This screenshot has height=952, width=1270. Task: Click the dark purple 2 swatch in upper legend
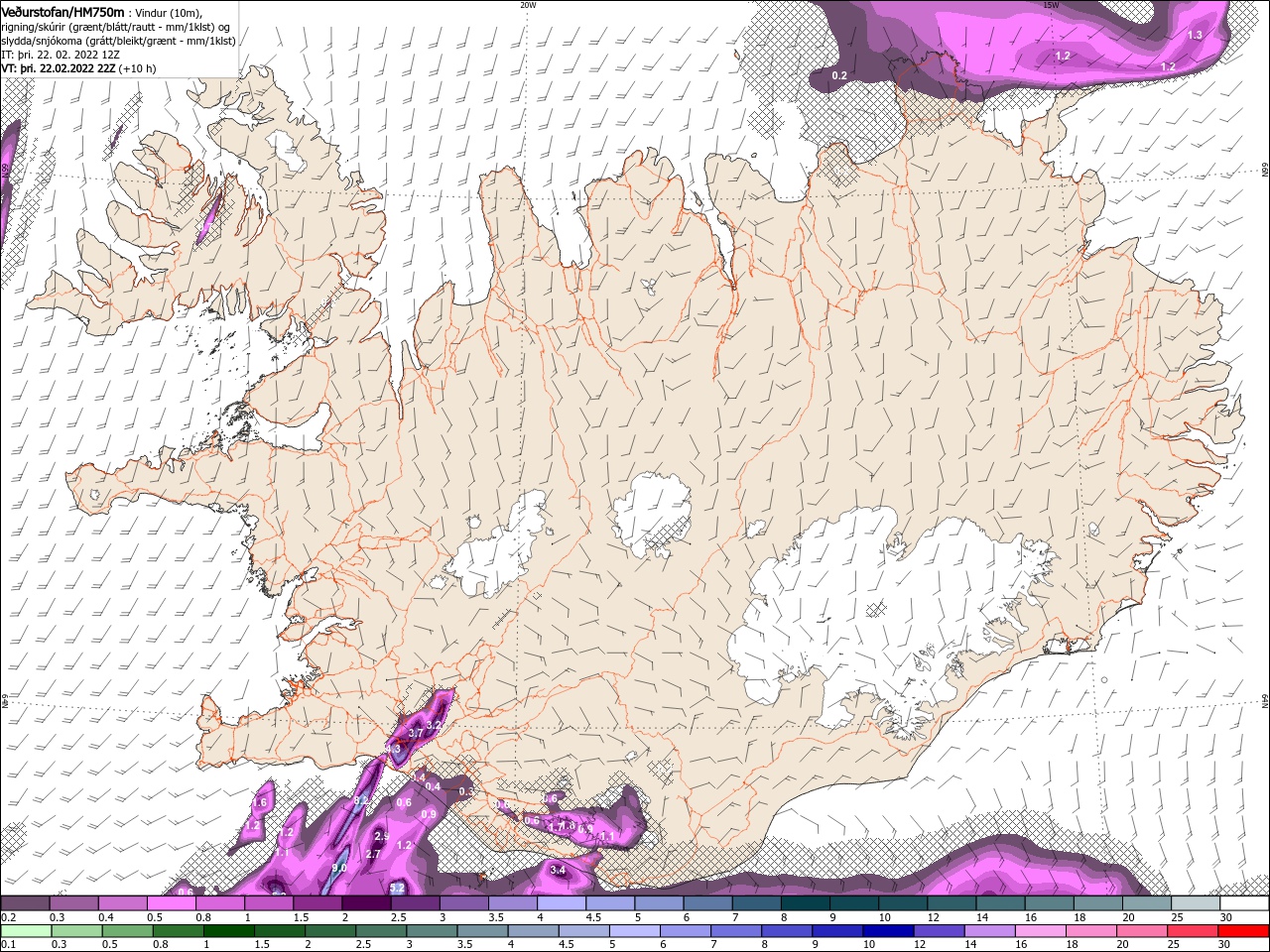coord(366,903)
